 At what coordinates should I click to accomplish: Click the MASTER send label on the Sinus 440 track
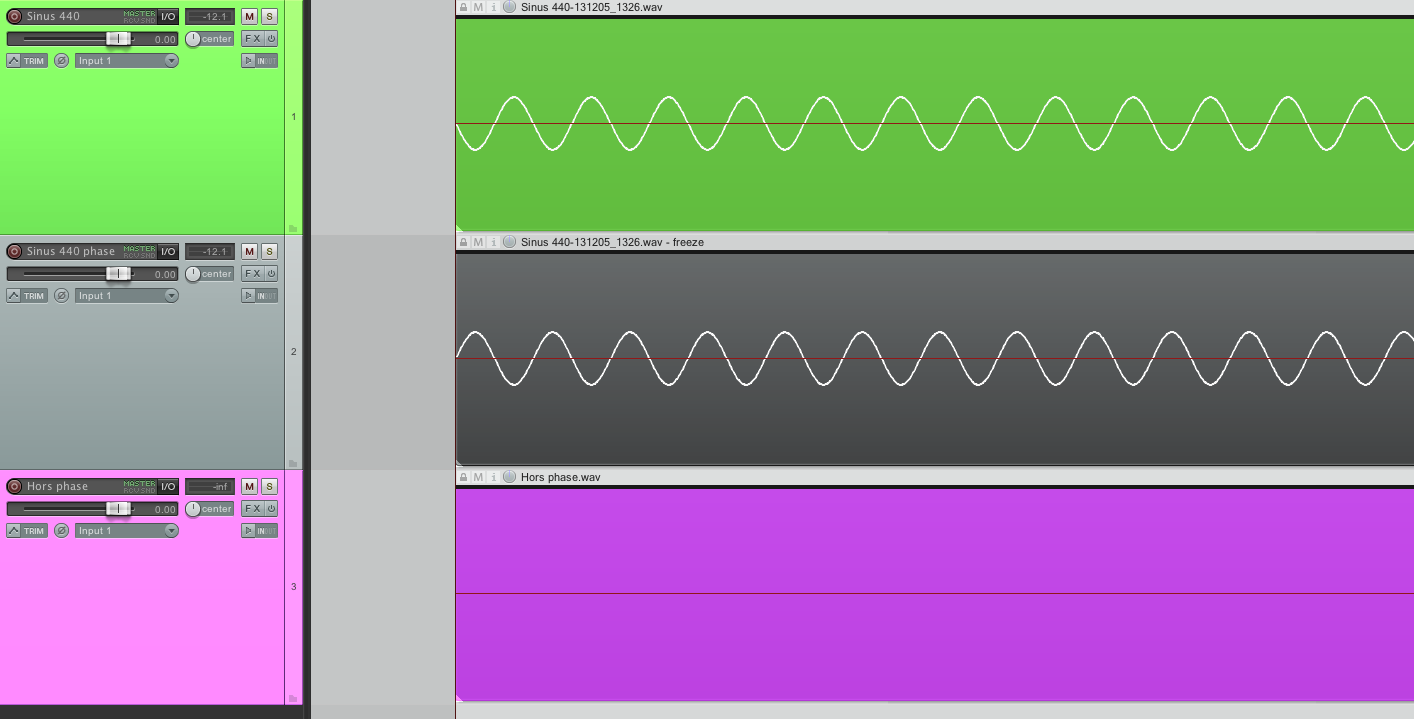coord(140,13)
